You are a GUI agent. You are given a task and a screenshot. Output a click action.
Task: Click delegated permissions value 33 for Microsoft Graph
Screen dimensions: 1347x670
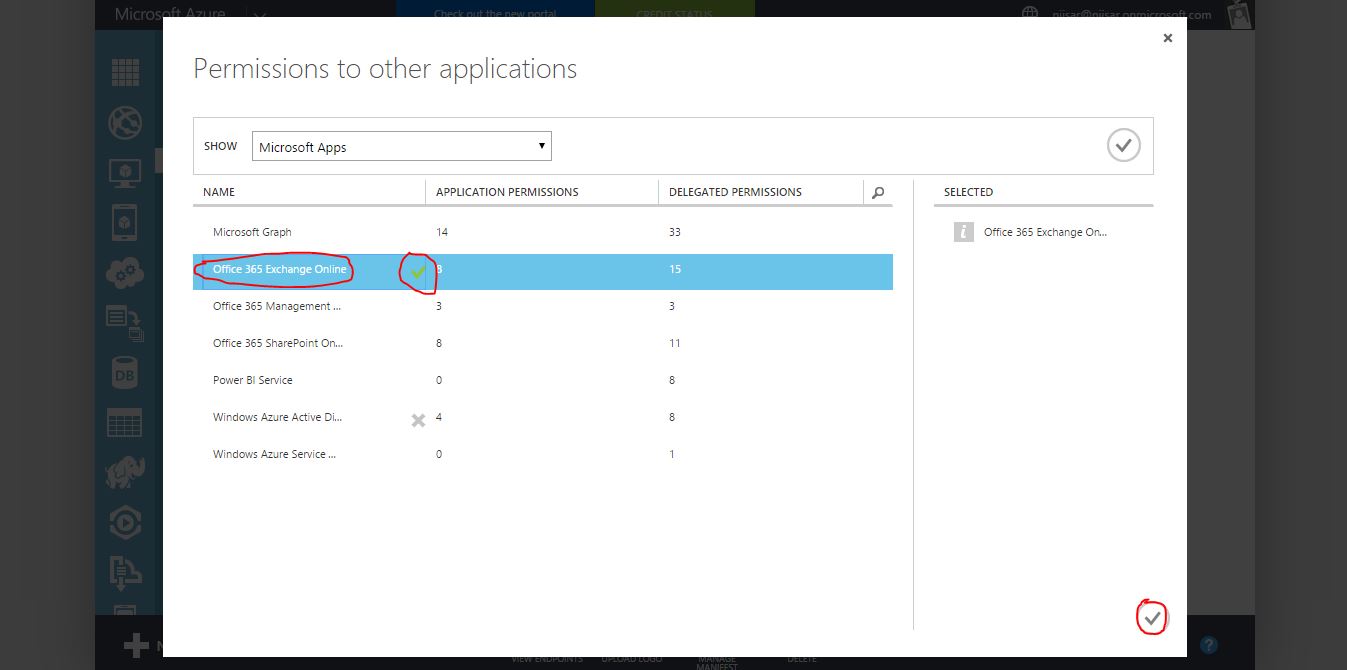click(675, 232)
